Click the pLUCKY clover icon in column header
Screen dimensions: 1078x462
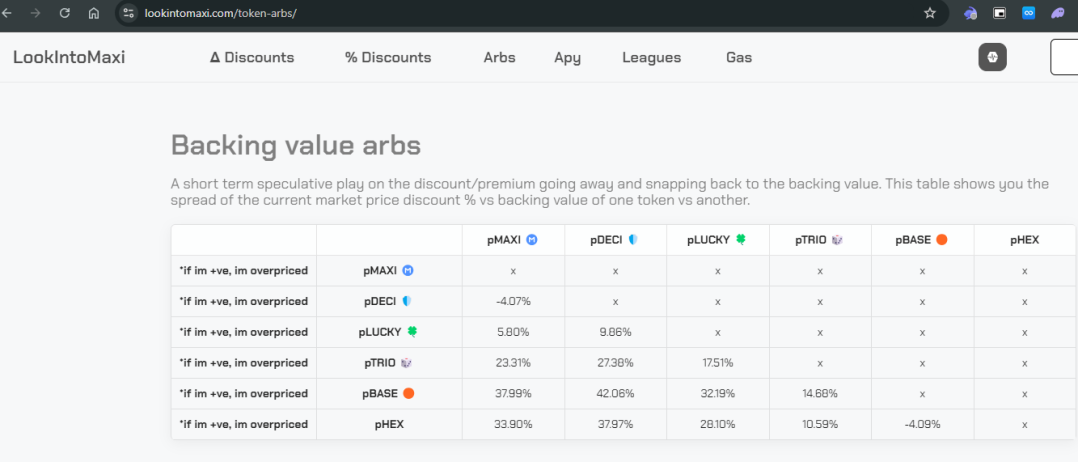pos(741,240)
